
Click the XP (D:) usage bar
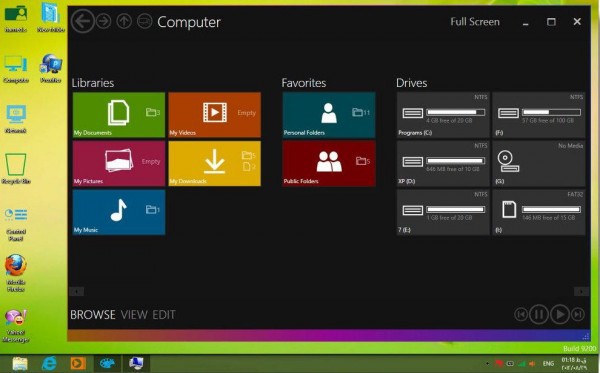click(x=456, y=161)
